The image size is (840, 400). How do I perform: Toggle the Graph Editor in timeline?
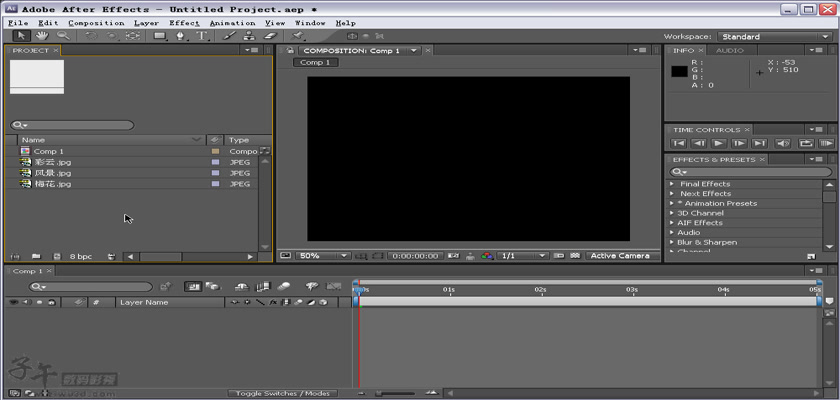pyautogui.click(x=333, y=286)
